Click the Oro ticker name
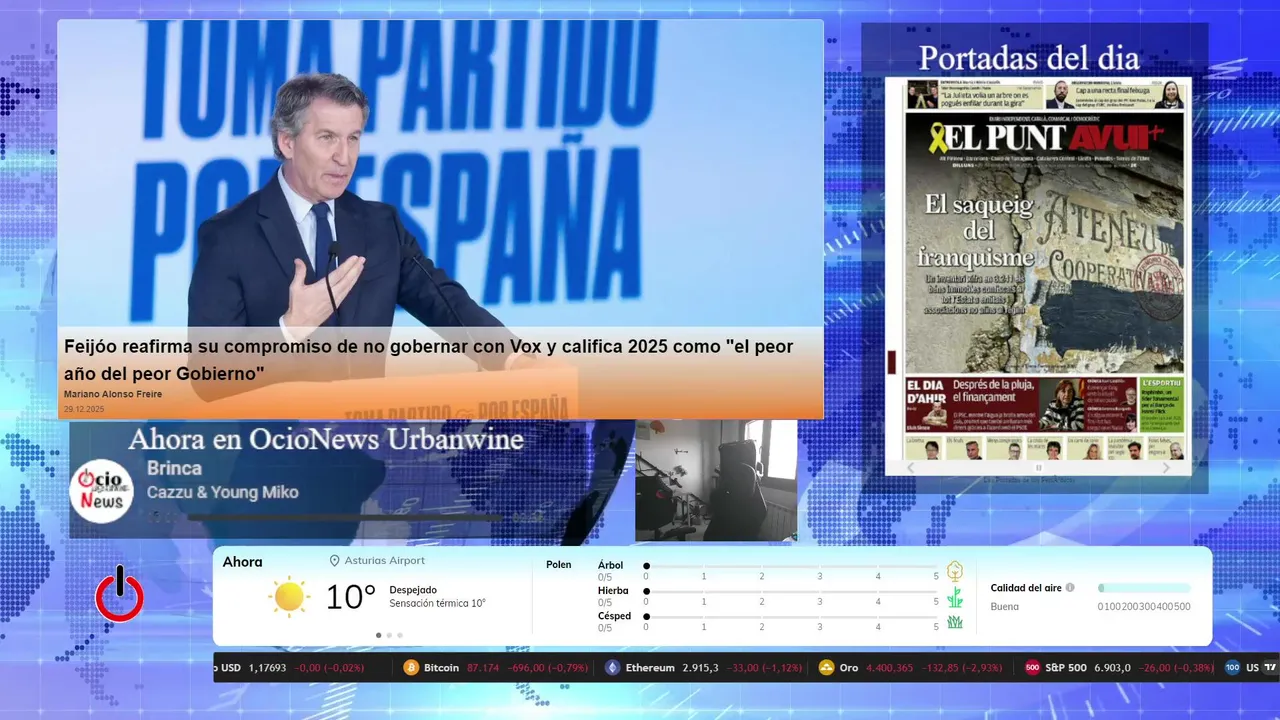1280x720 pixels. pos(849,668)
